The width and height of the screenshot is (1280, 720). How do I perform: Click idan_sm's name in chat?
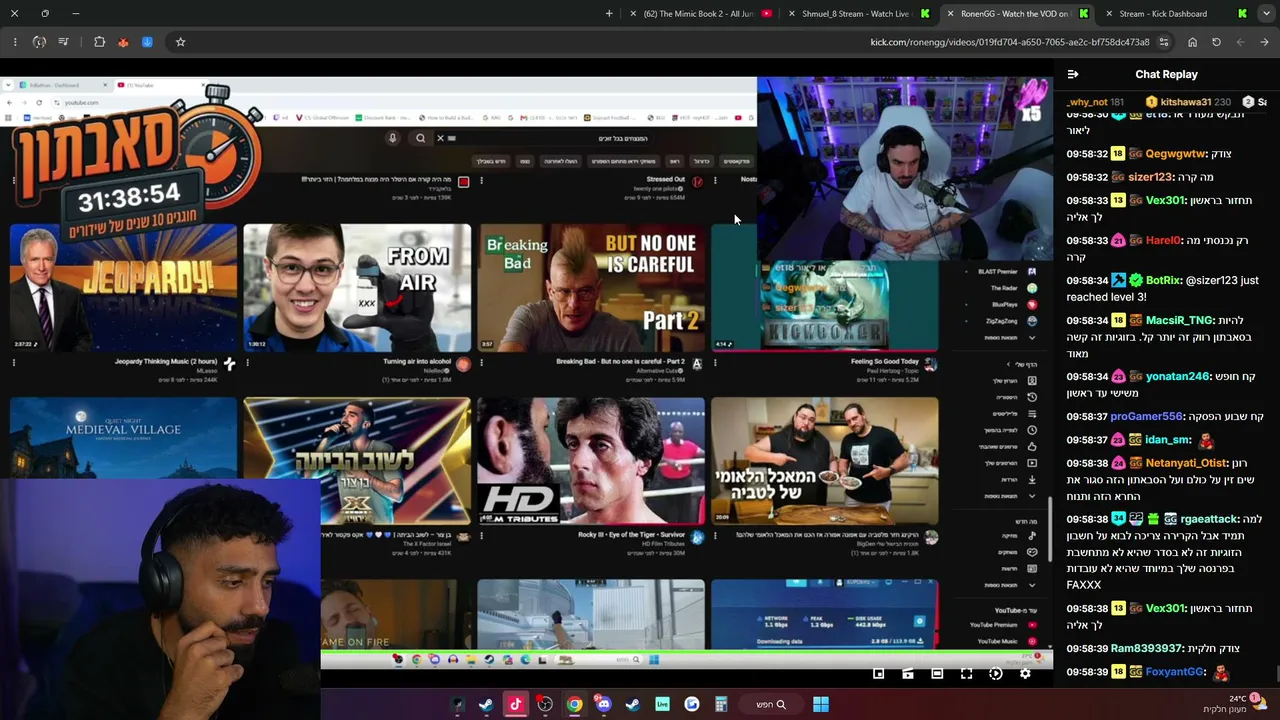click(x=1168, y=440)
